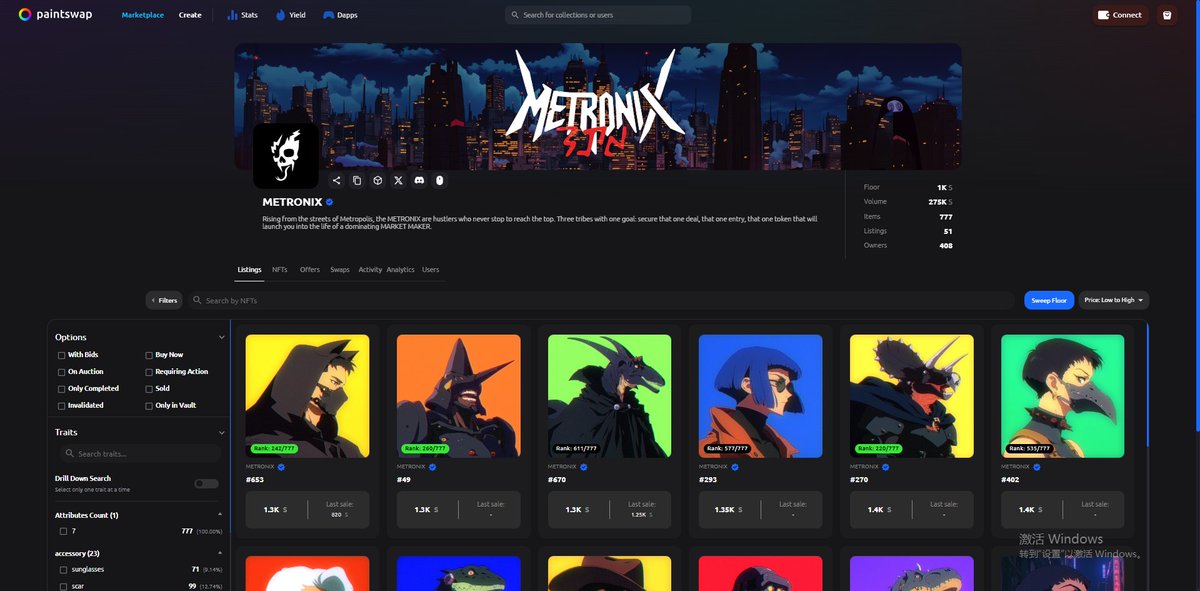1200x591 pixels.
Task: Click the magnifier in the Search by NFTs bar
Action: pos(197,300)
